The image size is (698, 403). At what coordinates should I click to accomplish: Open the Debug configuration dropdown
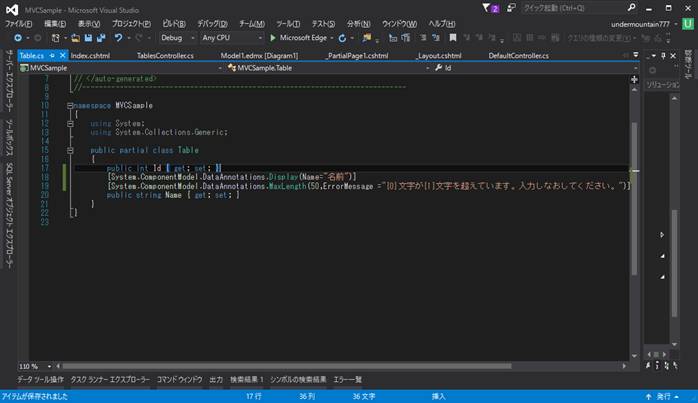179,37
